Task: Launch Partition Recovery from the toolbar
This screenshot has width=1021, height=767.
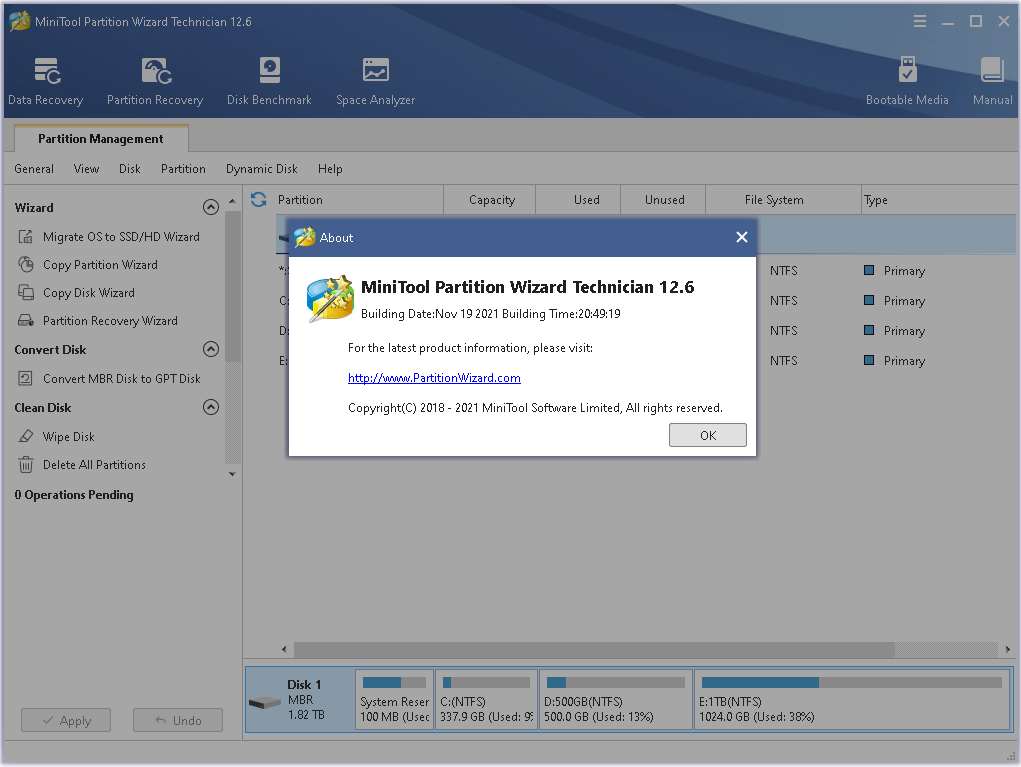Action: point(155,81)
